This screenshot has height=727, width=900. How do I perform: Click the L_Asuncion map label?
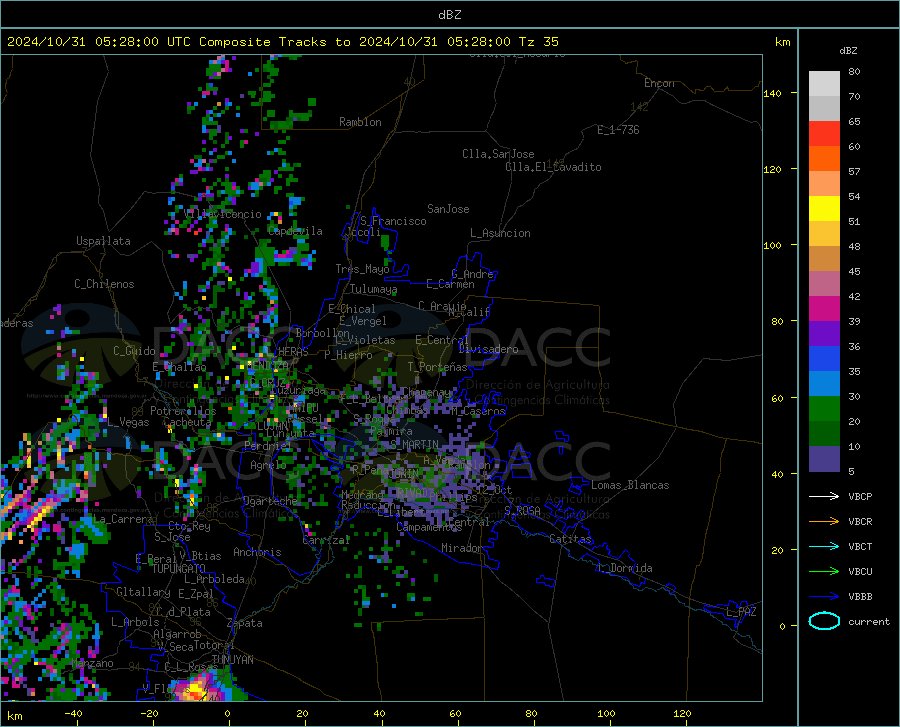click(x=500, y=233)
